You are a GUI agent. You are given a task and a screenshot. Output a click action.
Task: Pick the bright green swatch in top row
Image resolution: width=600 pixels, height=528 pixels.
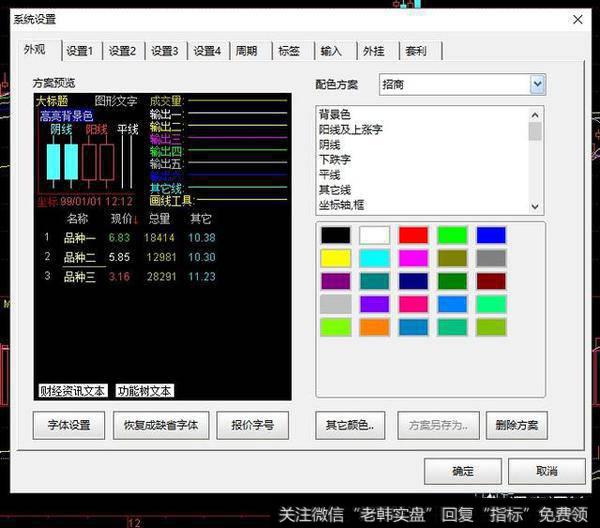click(x=452, y=235)
